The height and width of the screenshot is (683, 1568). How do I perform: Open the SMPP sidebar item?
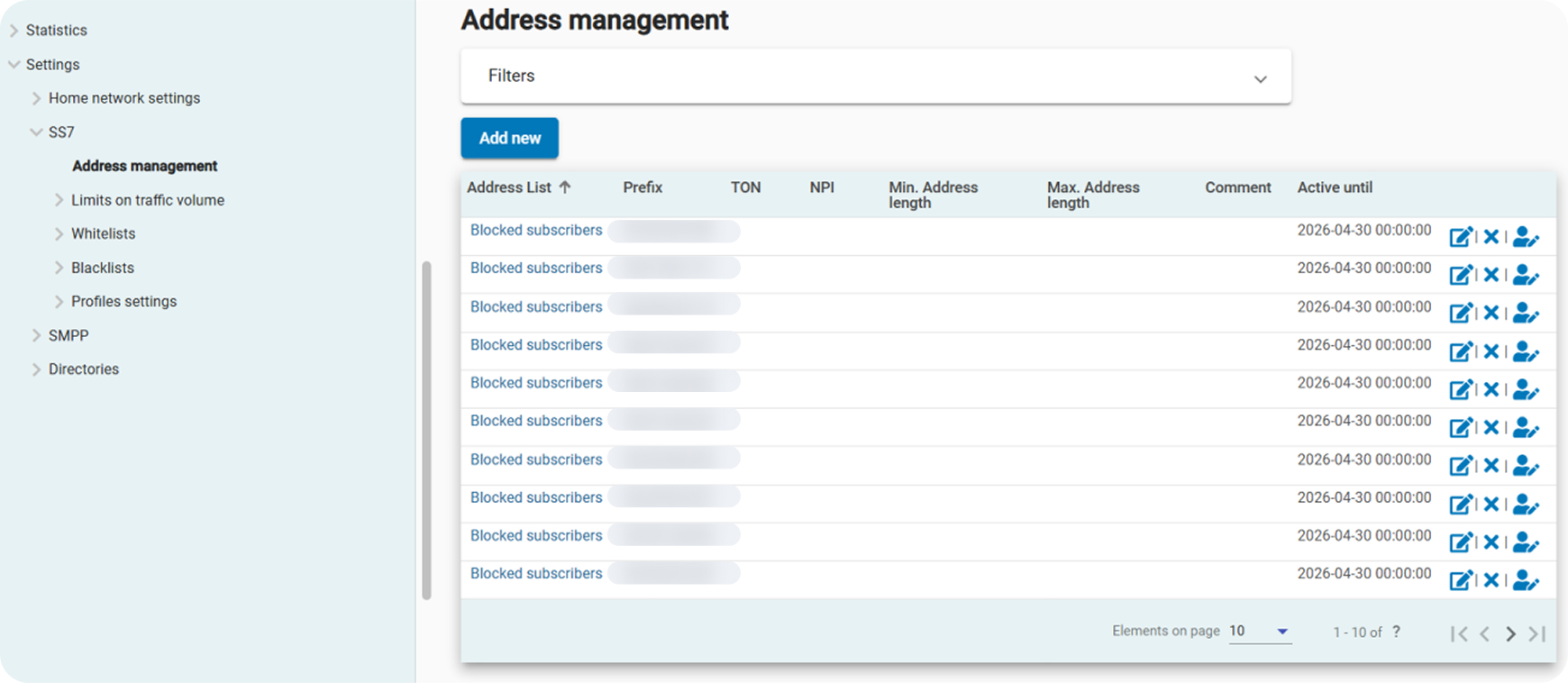coord(68,335)
